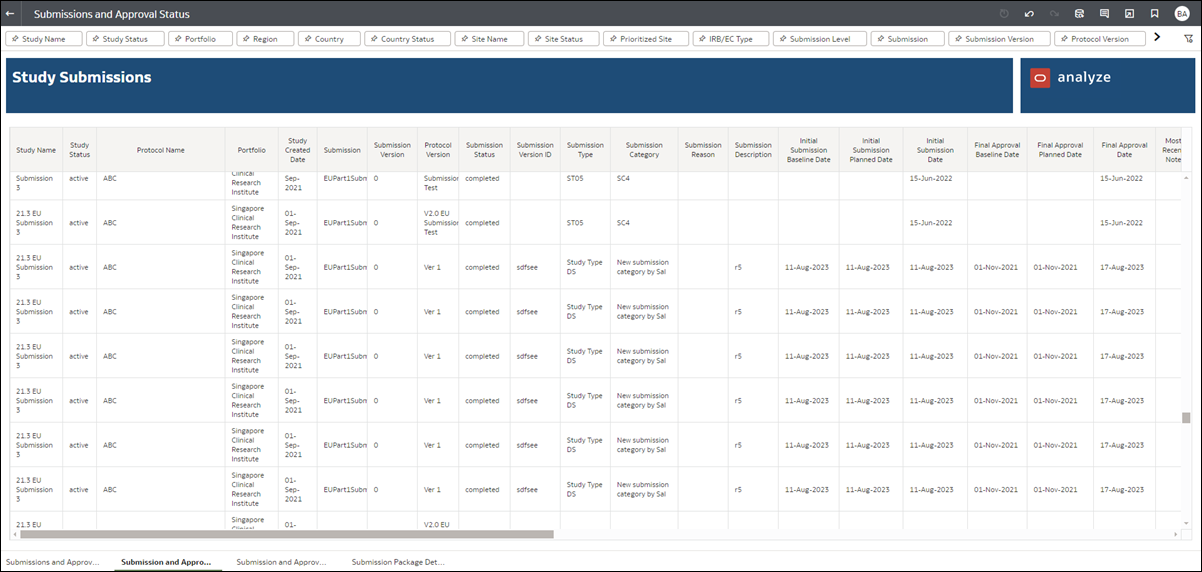Open the IRB/EC Type filter
This screenshot has width=1202, height=572.
pyautogui.click(x=731, y=39)
